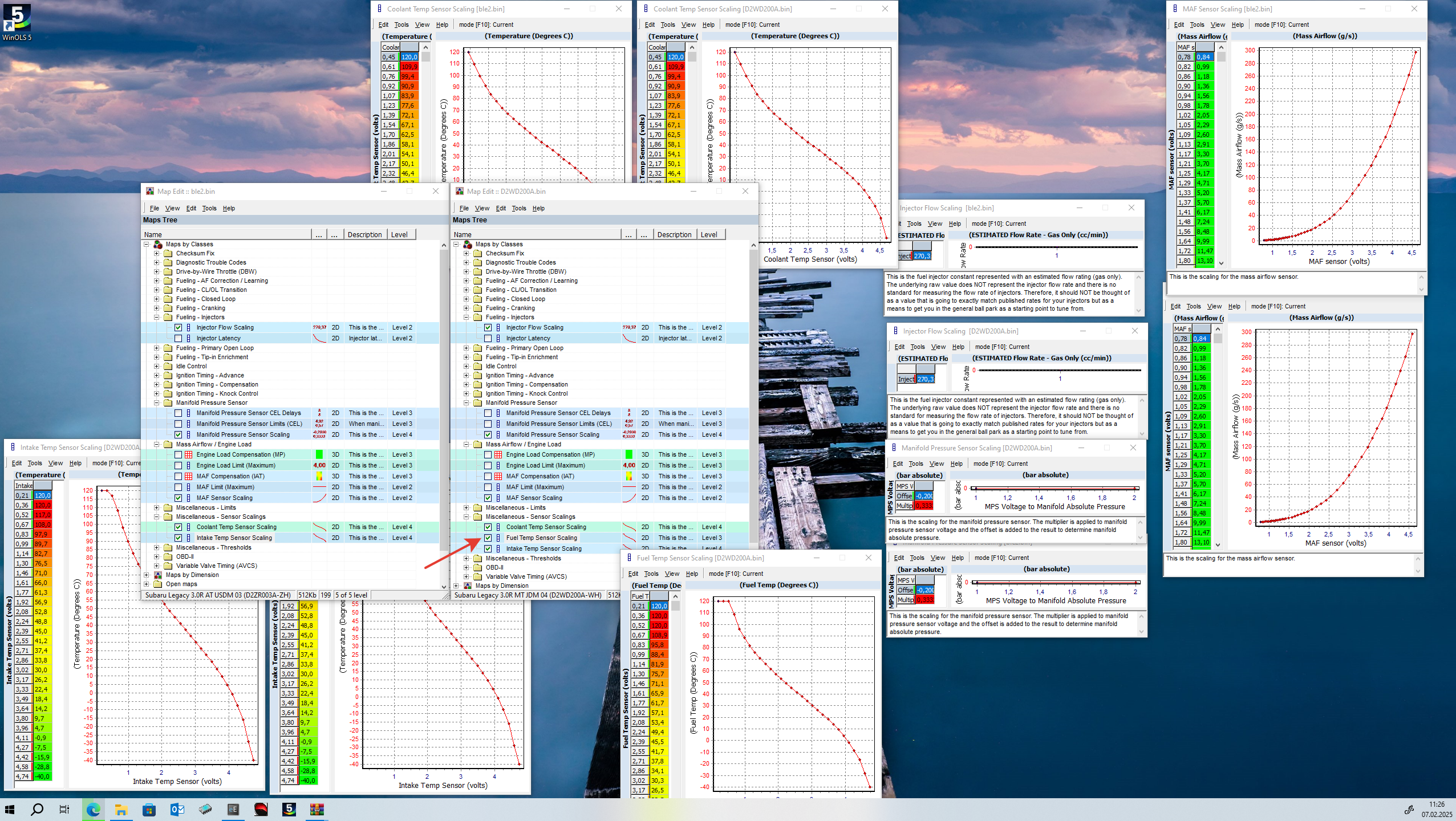Expand OBD-II folder in D2WD200A tree
Screen dimensions: 1456x821
[466, 567]
